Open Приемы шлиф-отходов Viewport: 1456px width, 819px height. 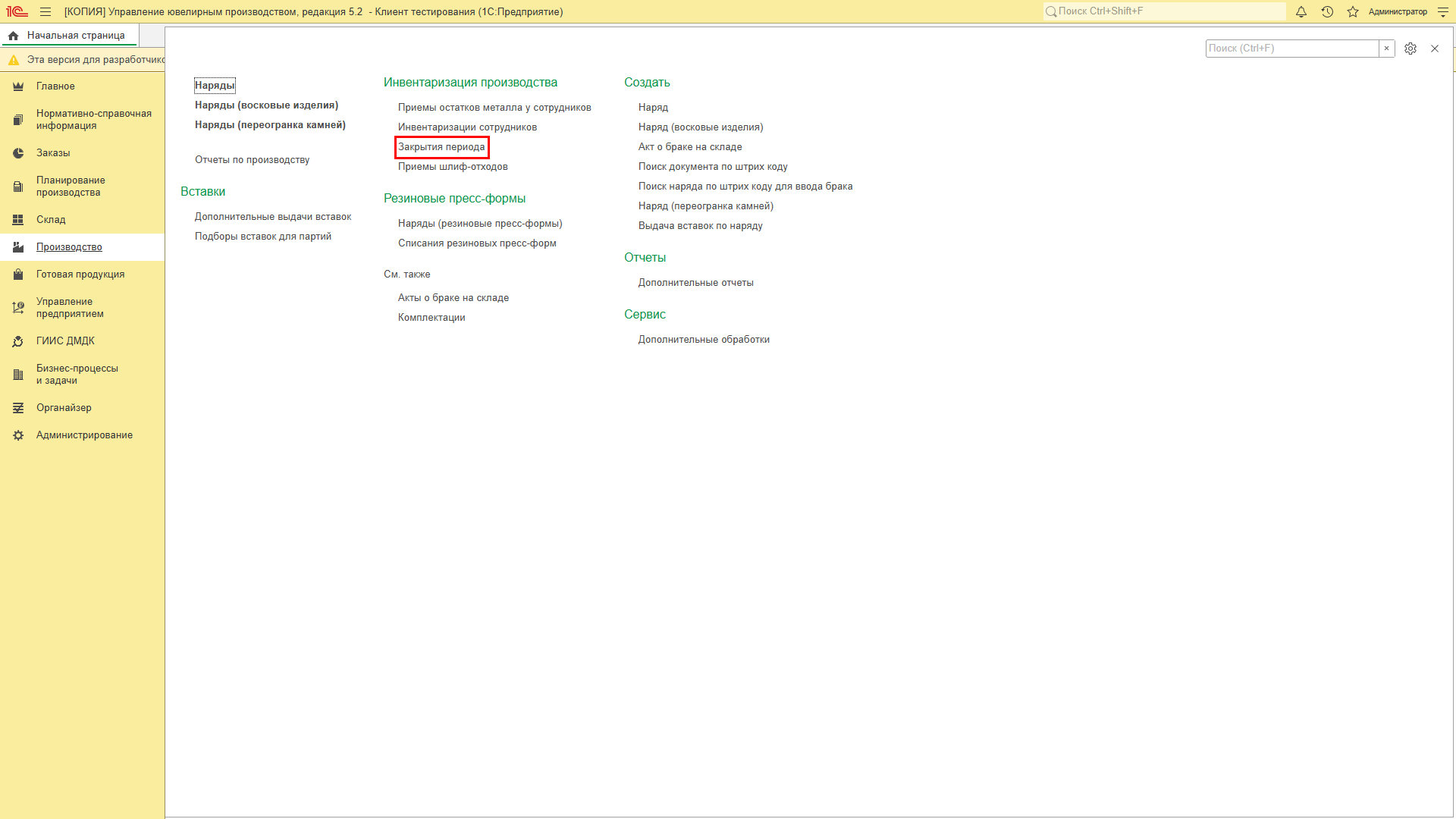click(x=453, y=167)
